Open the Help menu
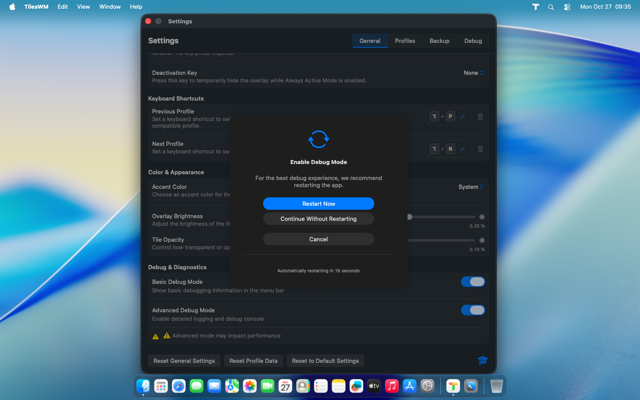 pos(136,7)
